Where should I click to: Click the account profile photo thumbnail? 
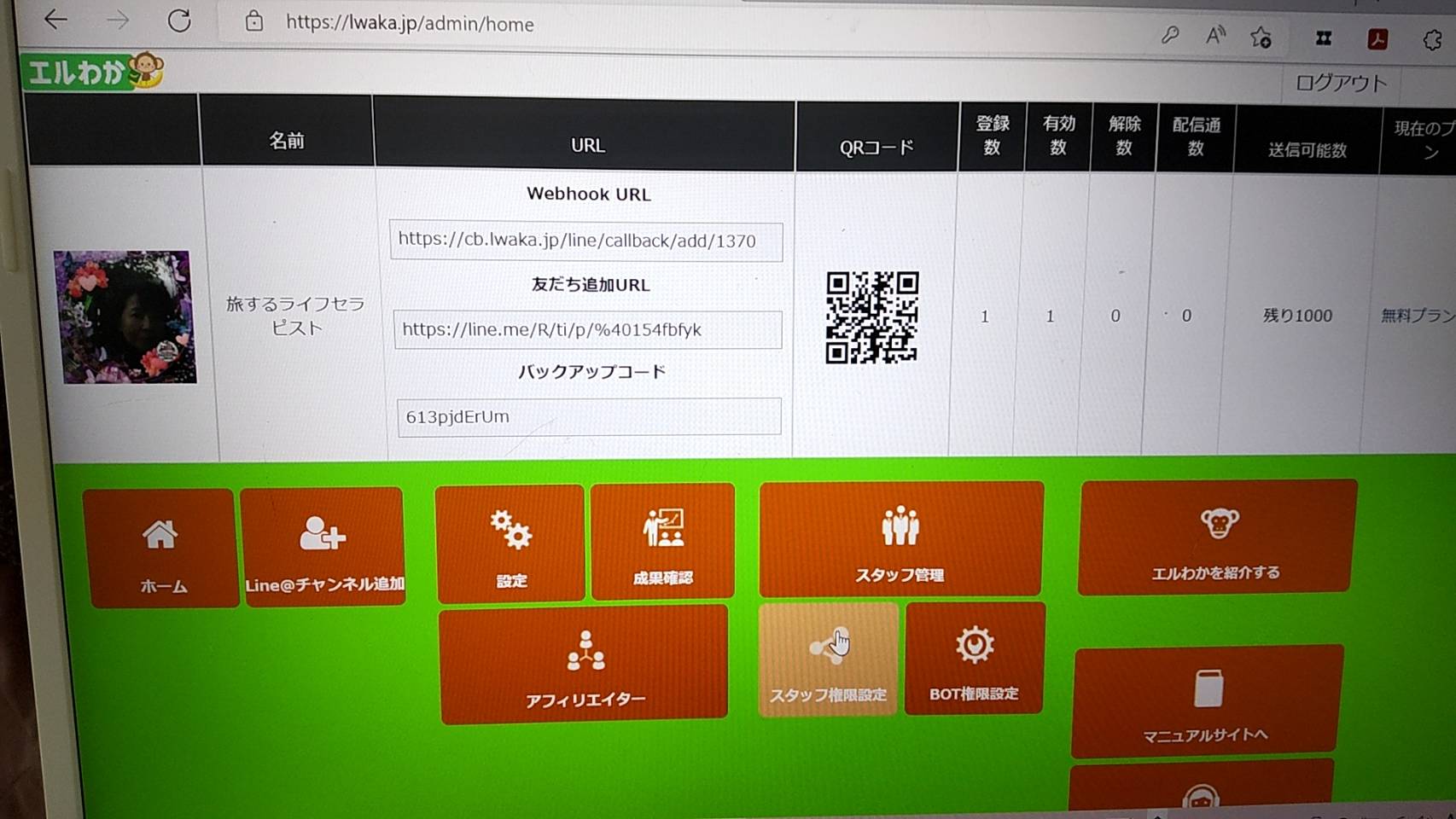point(125,317)
